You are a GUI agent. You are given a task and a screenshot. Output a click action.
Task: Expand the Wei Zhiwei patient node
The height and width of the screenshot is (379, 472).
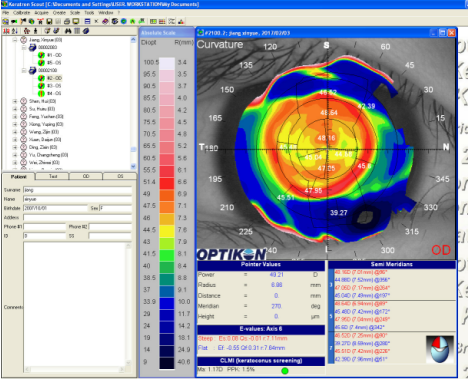15,162
